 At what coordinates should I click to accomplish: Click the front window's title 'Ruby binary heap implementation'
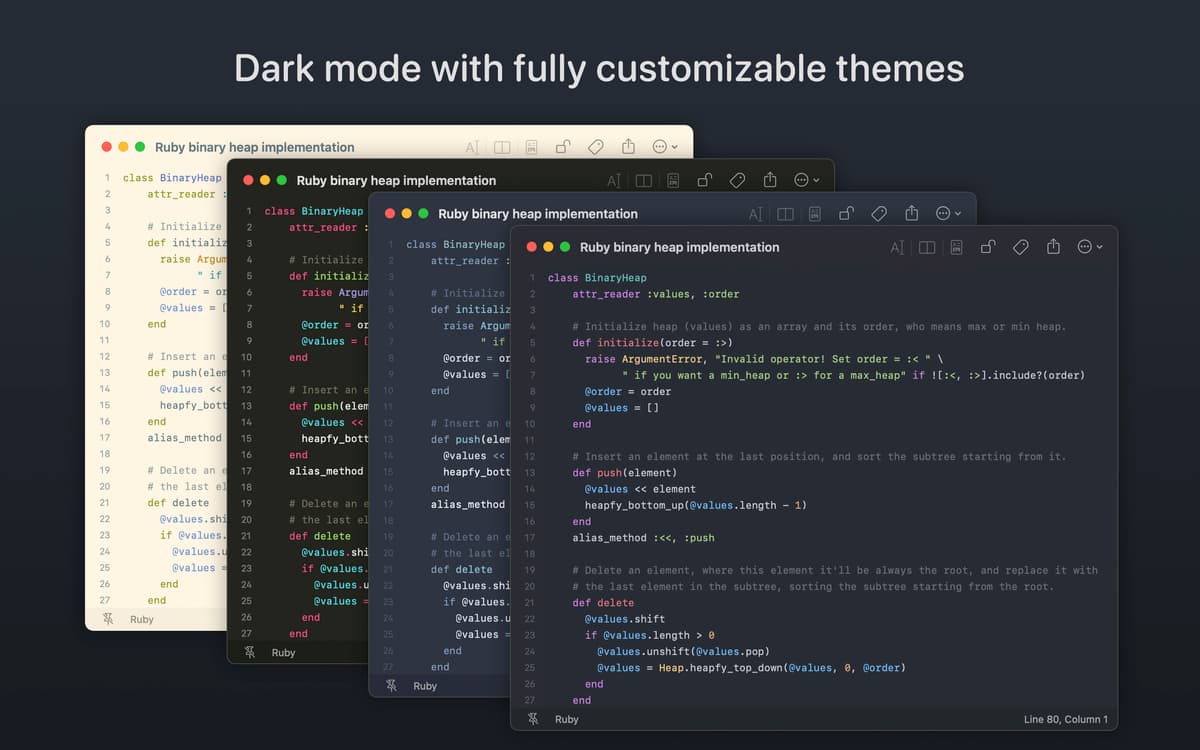pyautogui.click(x=679, y=247)
